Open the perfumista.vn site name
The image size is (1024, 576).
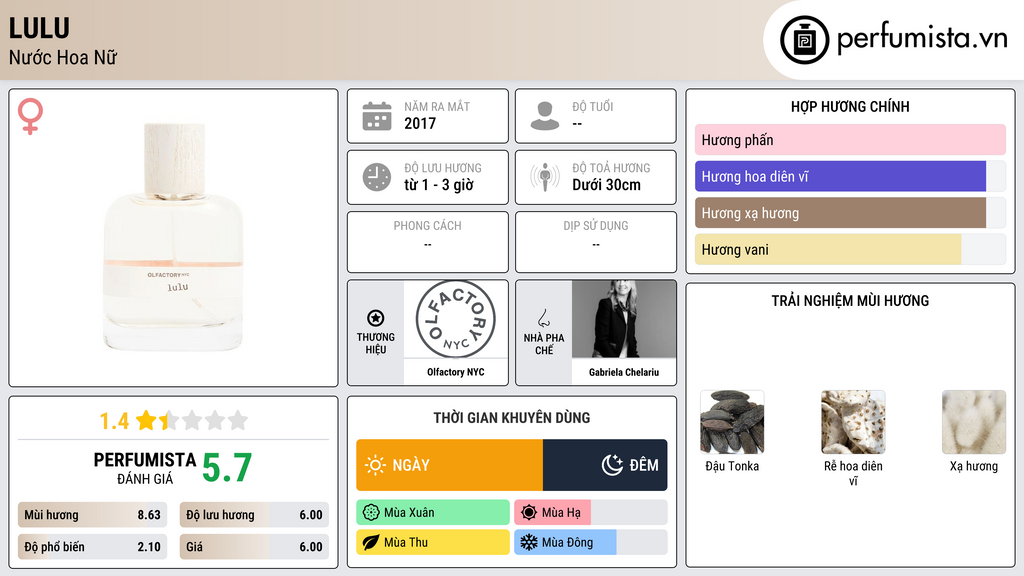[922, 38]
